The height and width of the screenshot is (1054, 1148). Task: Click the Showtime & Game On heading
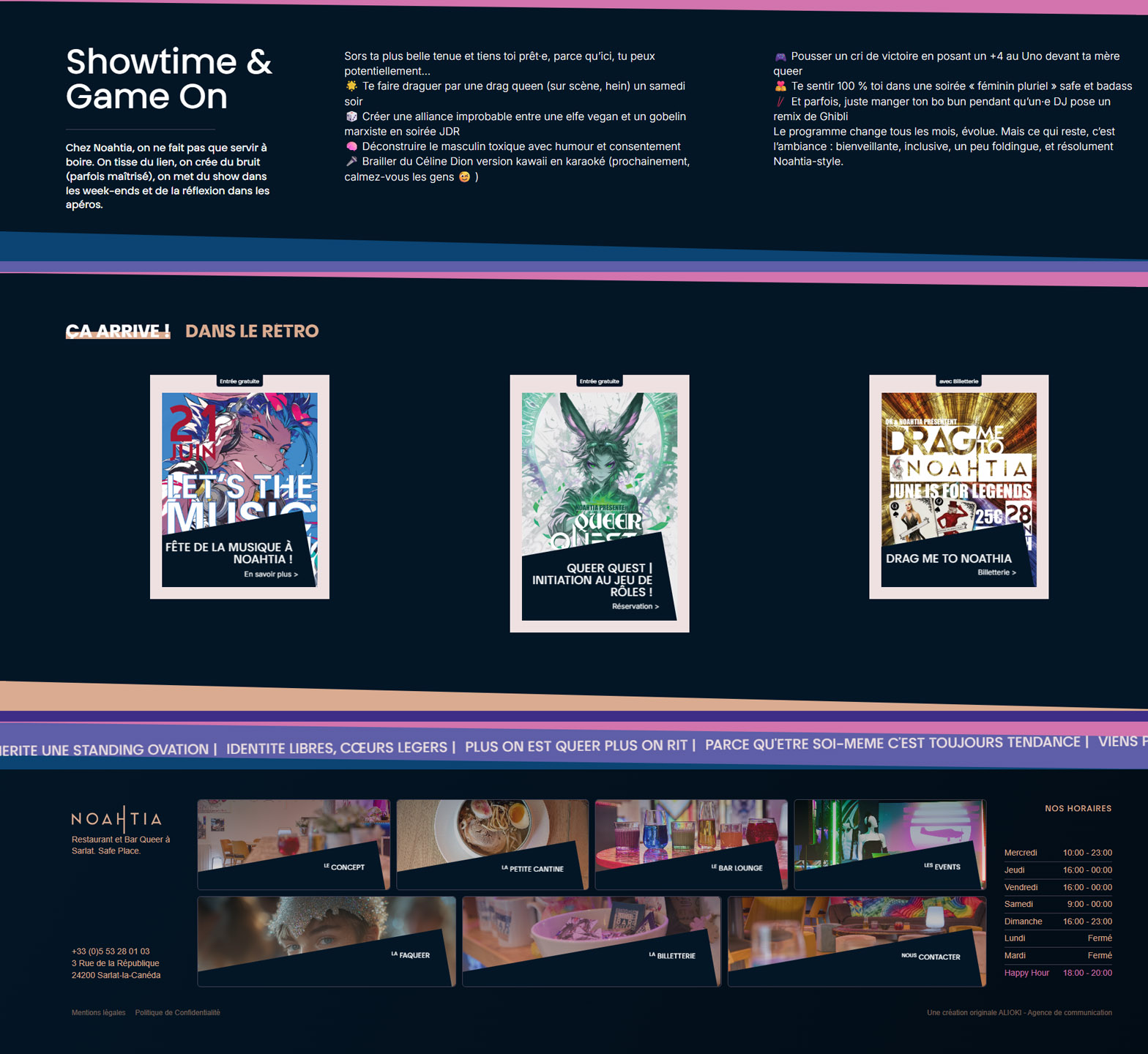point(169,78)
